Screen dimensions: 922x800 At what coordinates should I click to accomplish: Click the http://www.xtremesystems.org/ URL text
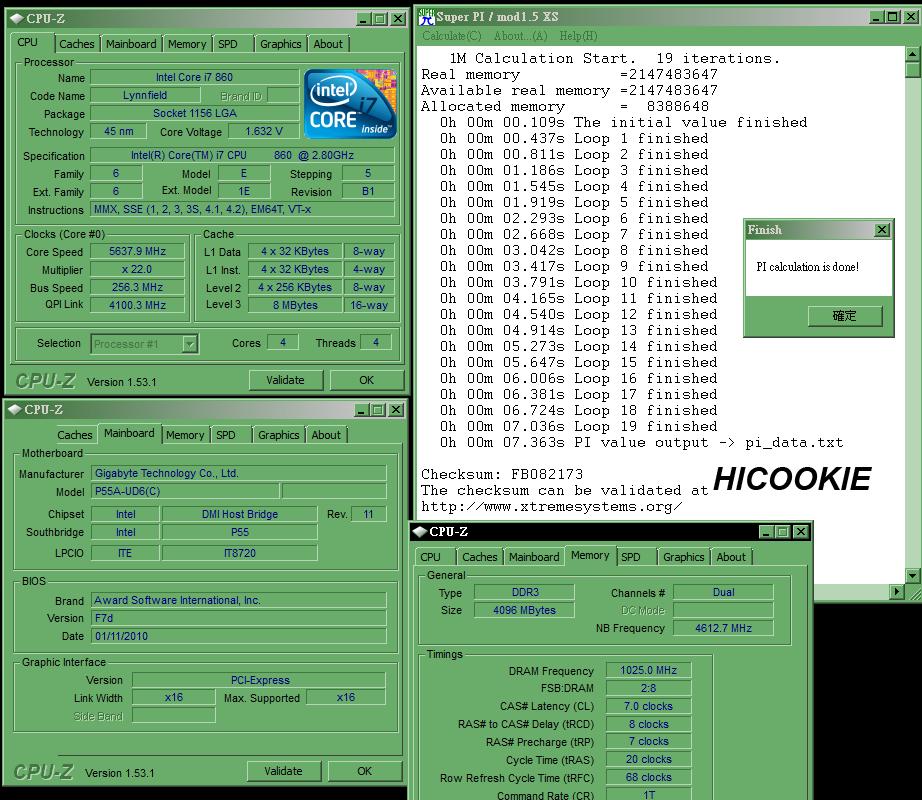[x=552, y=507]
